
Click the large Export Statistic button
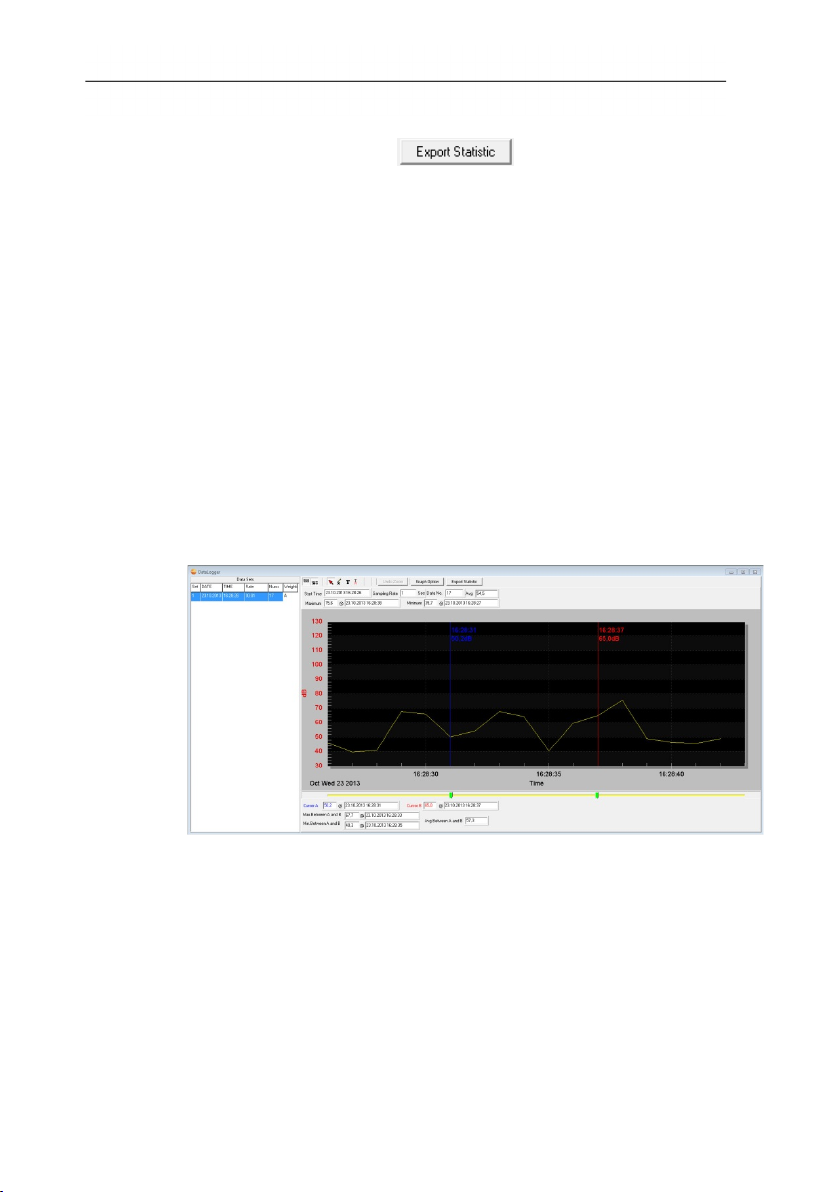click(455, 151)
